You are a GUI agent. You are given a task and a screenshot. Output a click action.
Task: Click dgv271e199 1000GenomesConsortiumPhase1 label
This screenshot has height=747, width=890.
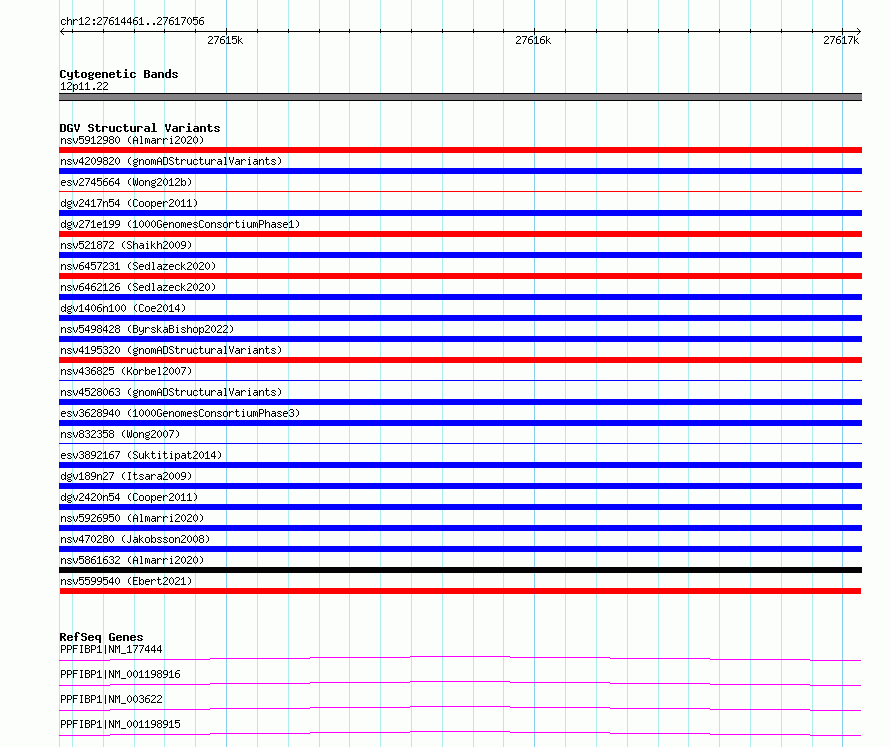click(x=180, y=224)
